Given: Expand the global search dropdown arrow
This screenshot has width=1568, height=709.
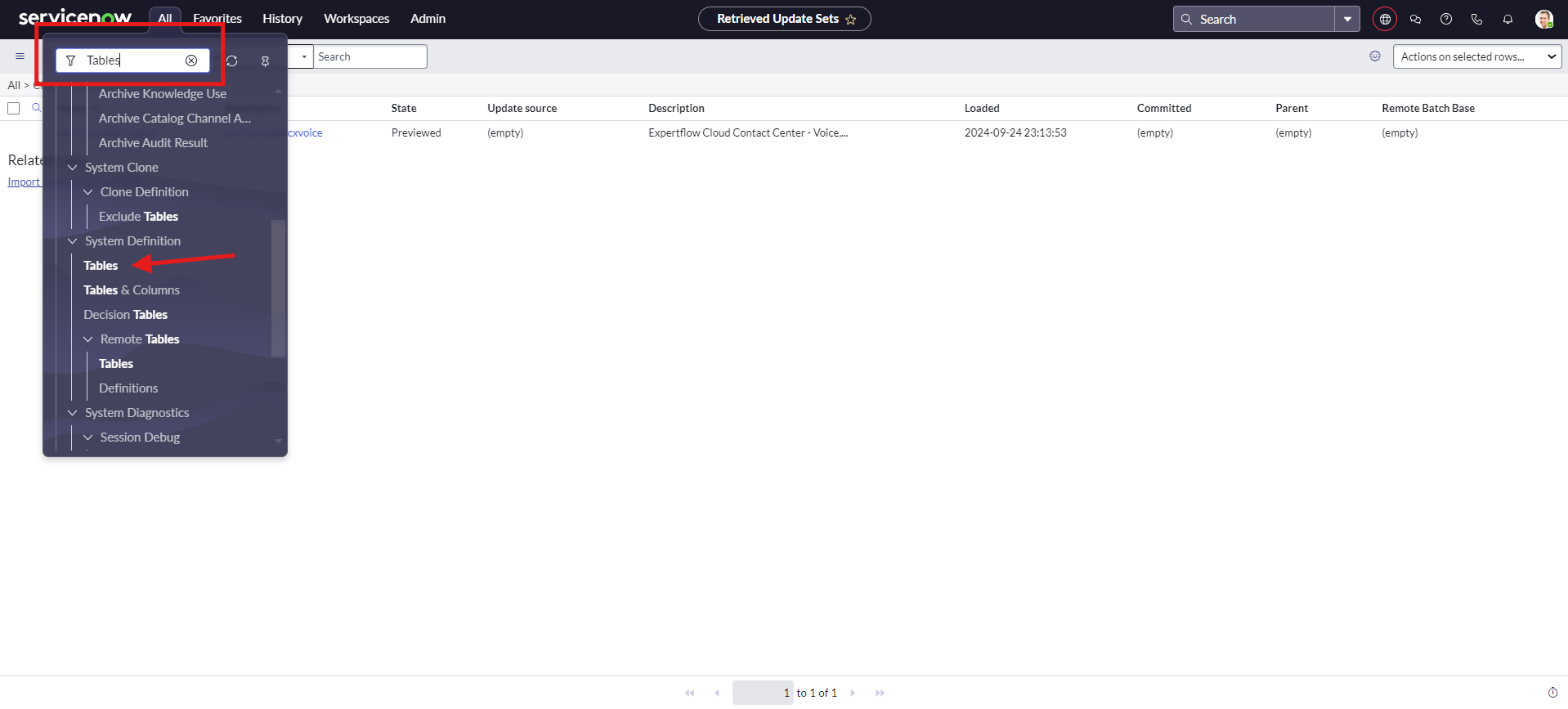Looking at the screenshot, I should pyautogui.click(x=1347, y=19).
